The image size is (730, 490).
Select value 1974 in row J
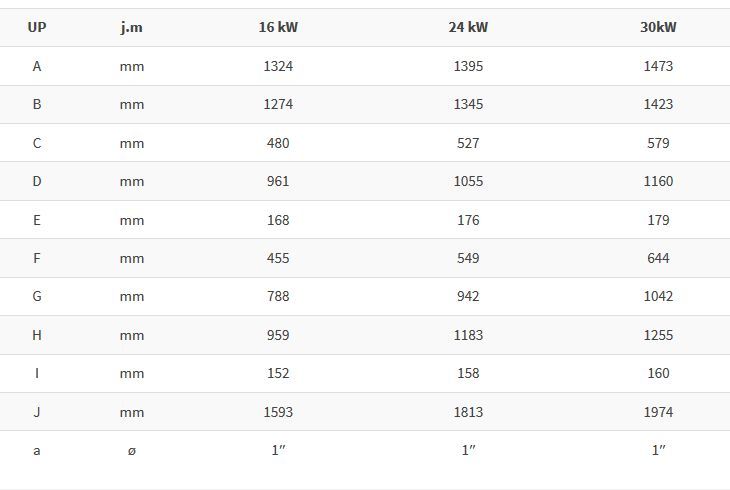pos(658,412)
